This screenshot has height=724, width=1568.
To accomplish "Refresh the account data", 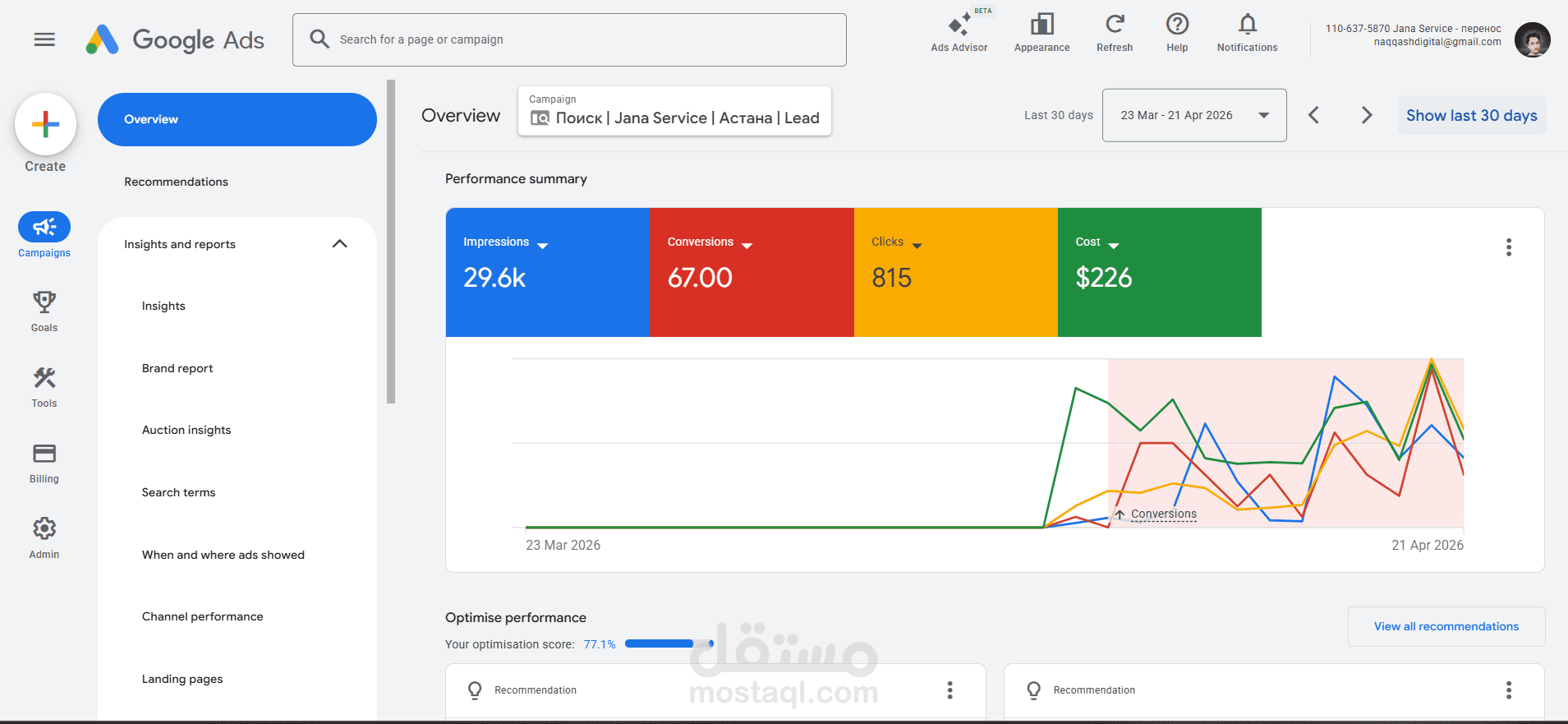I will click(x=1115, y=33).
